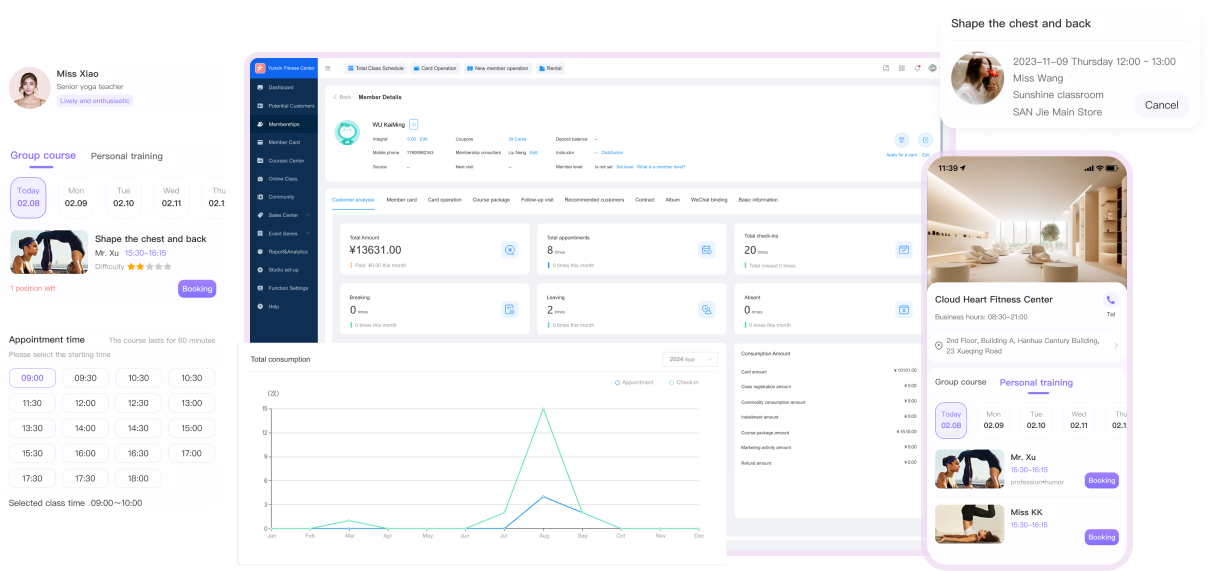Click the Total Amount card icon
Image resolution: width=1210 pixels, height=571 pixels.
tap(510, 250)
